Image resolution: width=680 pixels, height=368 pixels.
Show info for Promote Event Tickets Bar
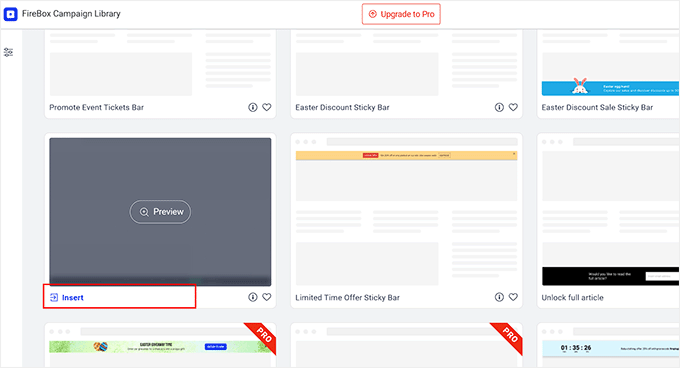(253, 107)
